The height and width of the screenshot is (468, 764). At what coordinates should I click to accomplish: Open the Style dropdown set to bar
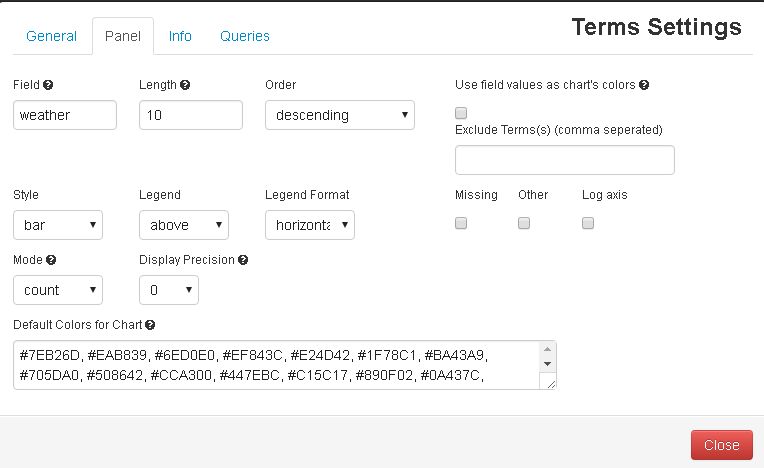click(x=58, y=225)
